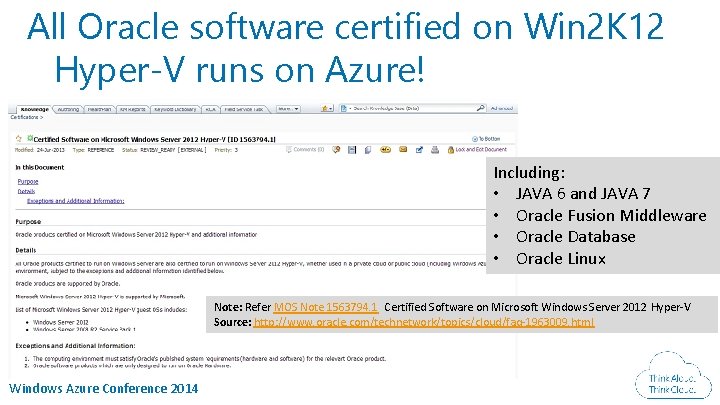Click the rate-document icon after Comments
The image size is (720, 405).
[x=336, y=150]
